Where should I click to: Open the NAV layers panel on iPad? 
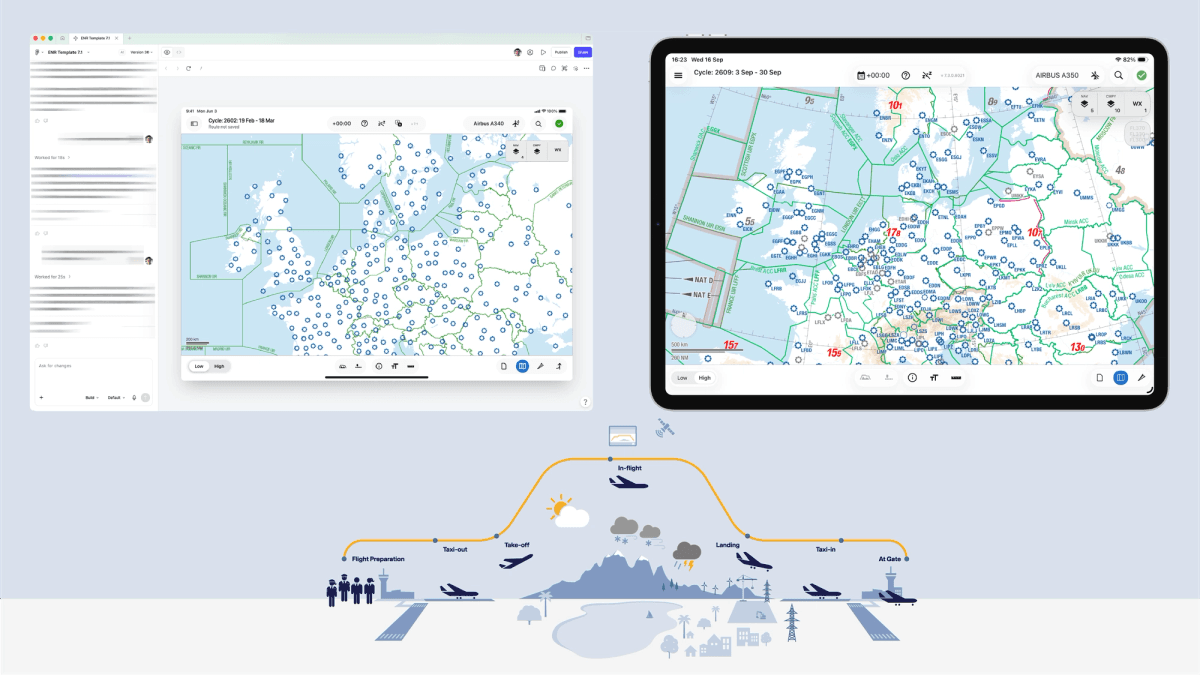pos(1085,103)
